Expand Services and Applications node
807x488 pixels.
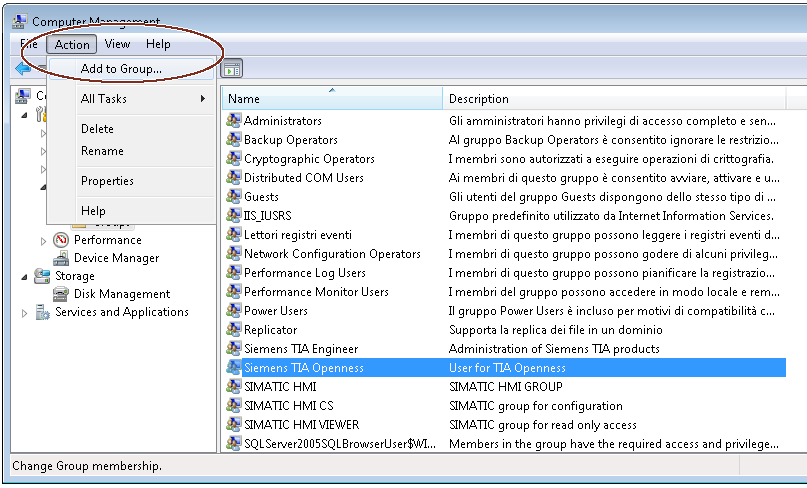25,313
